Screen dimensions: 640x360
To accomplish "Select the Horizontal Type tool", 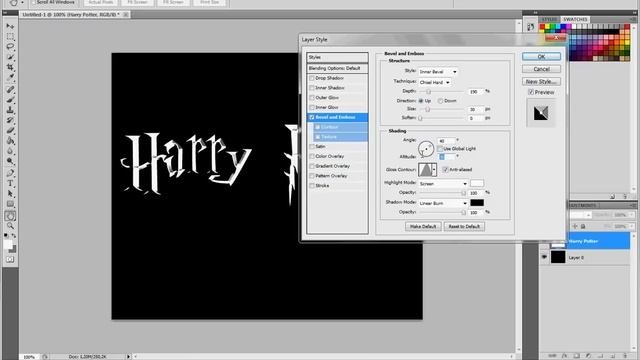I will pyautogui.click(x=10, y=184).
